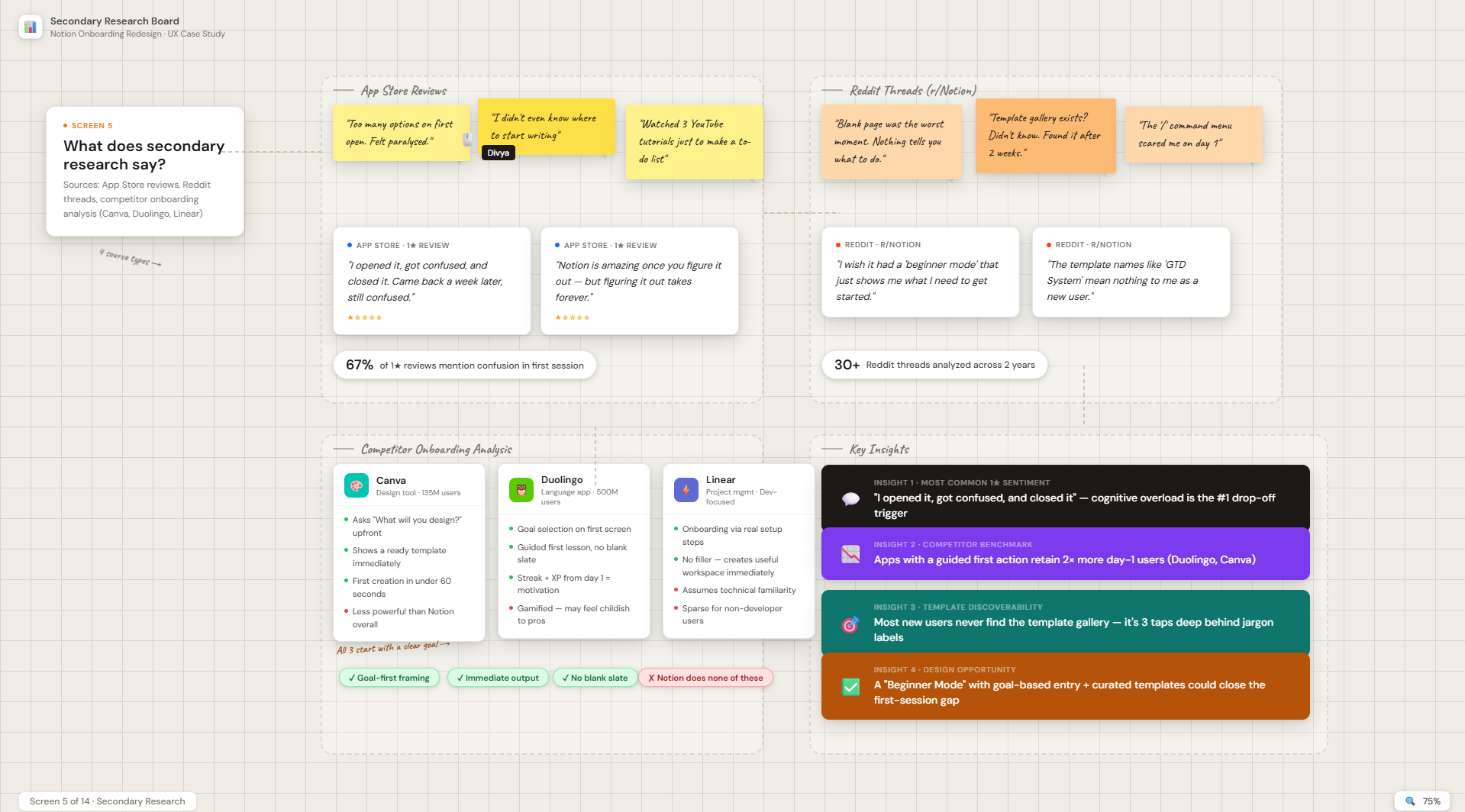The height and width of the screenshot is (812, 1465).
Task: Click the 'Competitor Onboarding Analysis' heading
Action: pyautogui.click(x=437, y=449)
